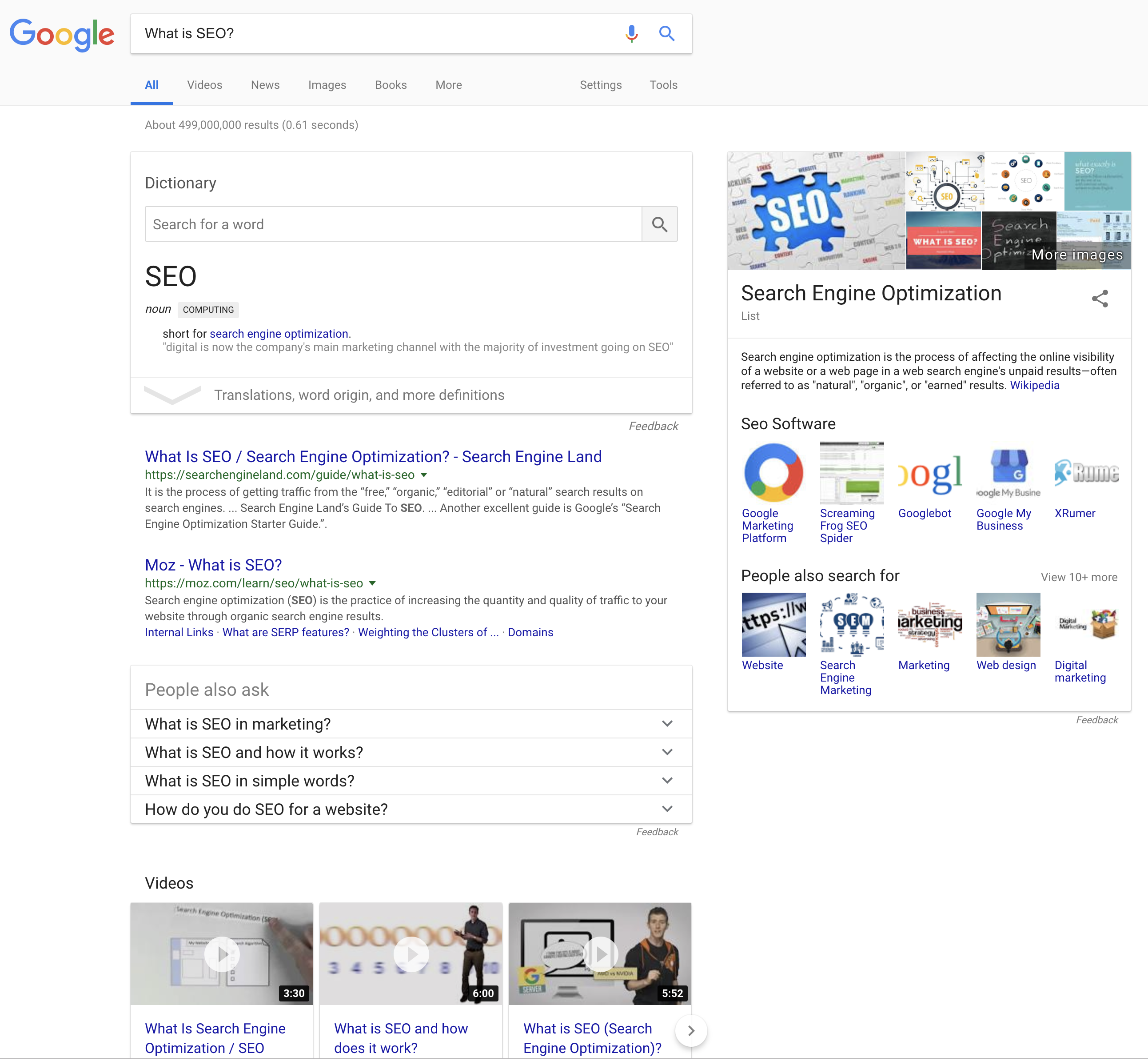This screenshot has height=1061, width=1148.
Task: Open 'Moz - What is SEO?' result
Action: pos(213,565)
